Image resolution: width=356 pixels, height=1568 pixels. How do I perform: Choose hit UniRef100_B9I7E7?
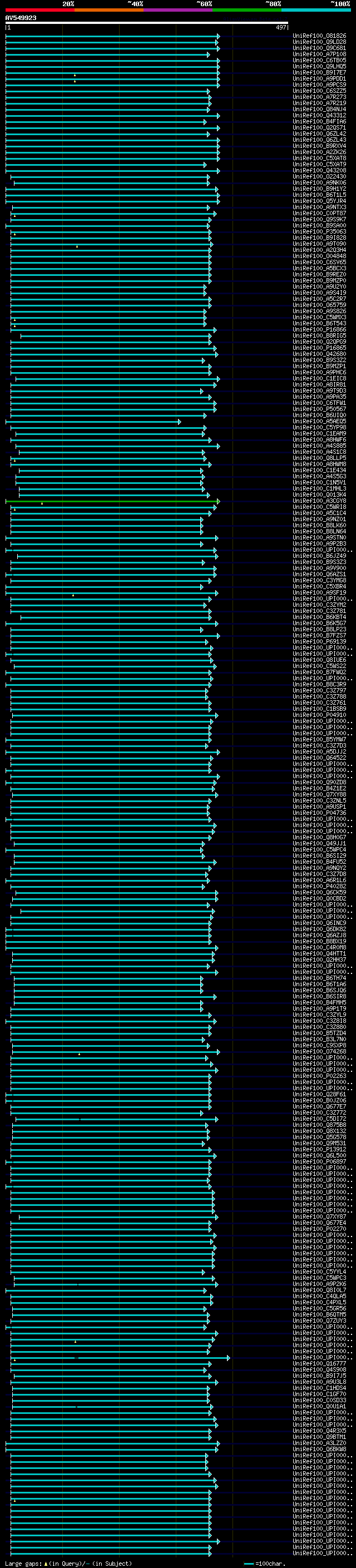point(319,72)
